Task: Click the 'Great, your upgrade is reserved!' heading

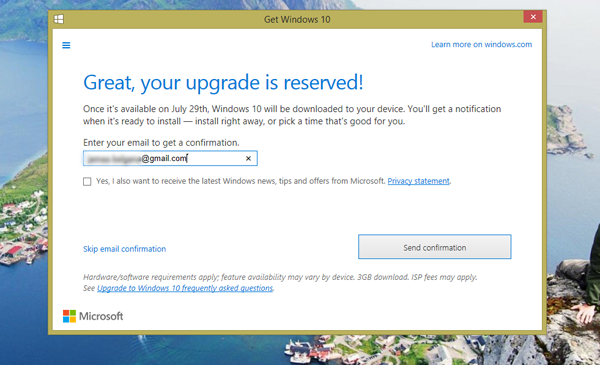Action: (223, 83)
